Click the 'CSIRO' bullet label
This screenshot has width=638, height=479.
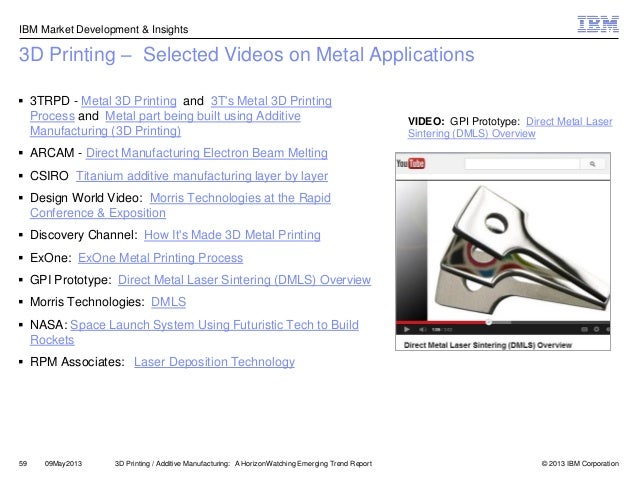point(49,176)
